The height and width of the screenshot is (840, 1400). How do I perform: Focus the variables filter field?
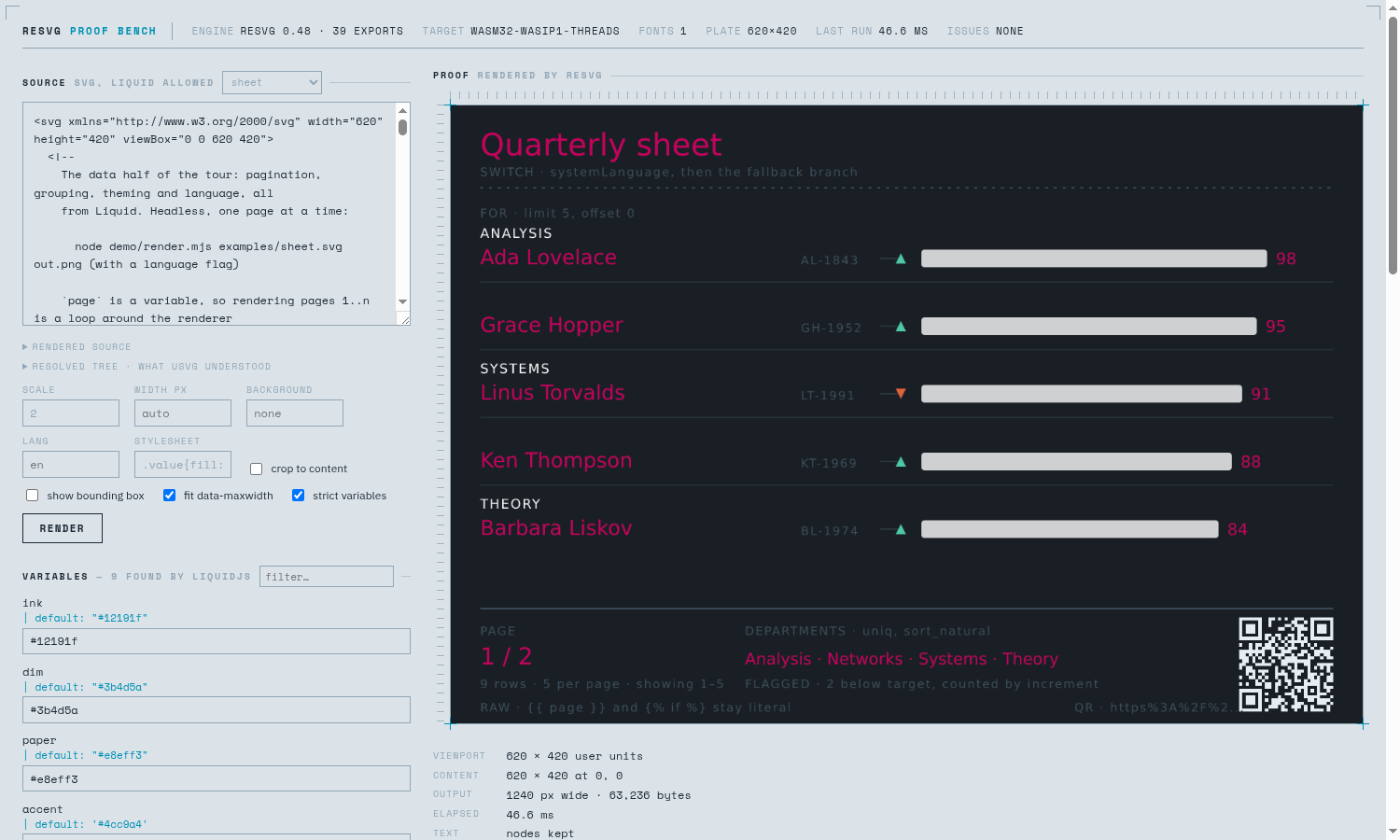pos(327,577)
